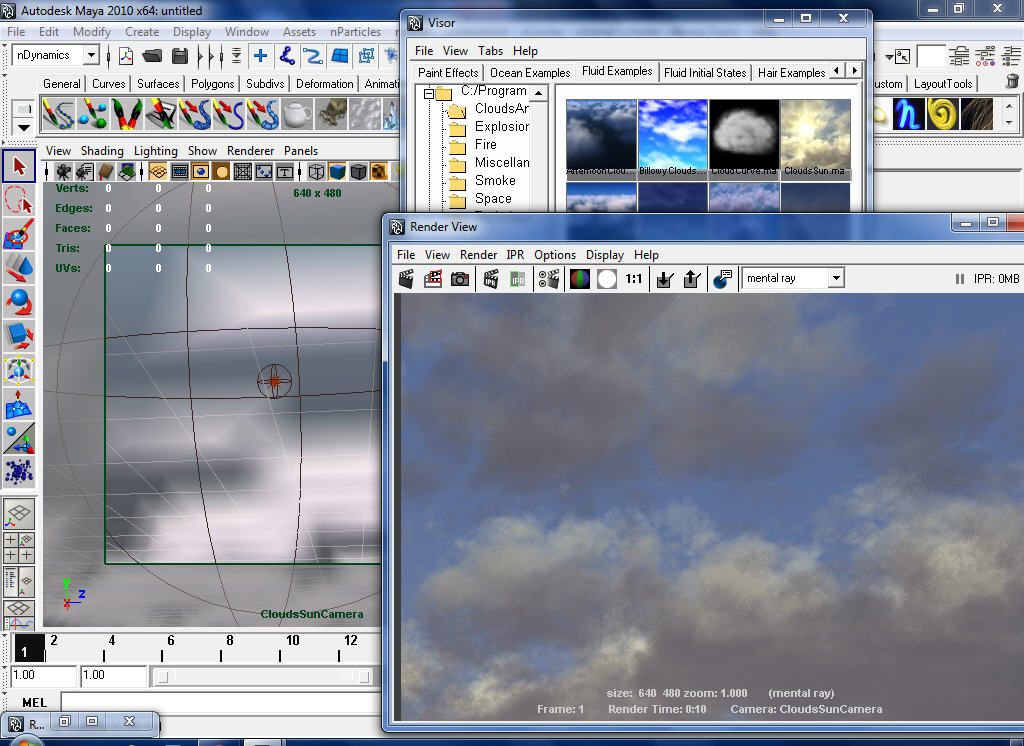Open Render Settings from the Render View toolbar
Viewport: 1024px width, 746px height.
[549, 280]
